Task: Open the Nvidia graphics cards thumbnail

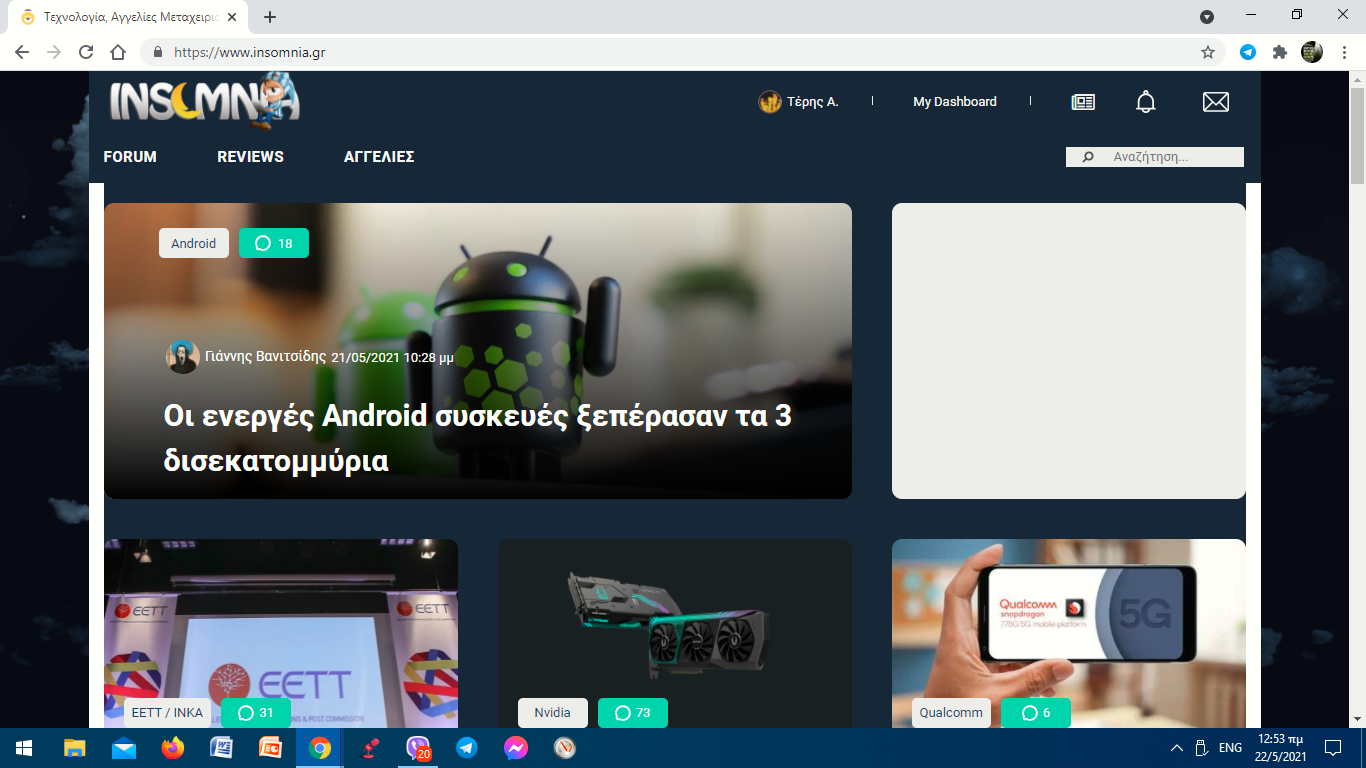Action: tap(675, 634)
